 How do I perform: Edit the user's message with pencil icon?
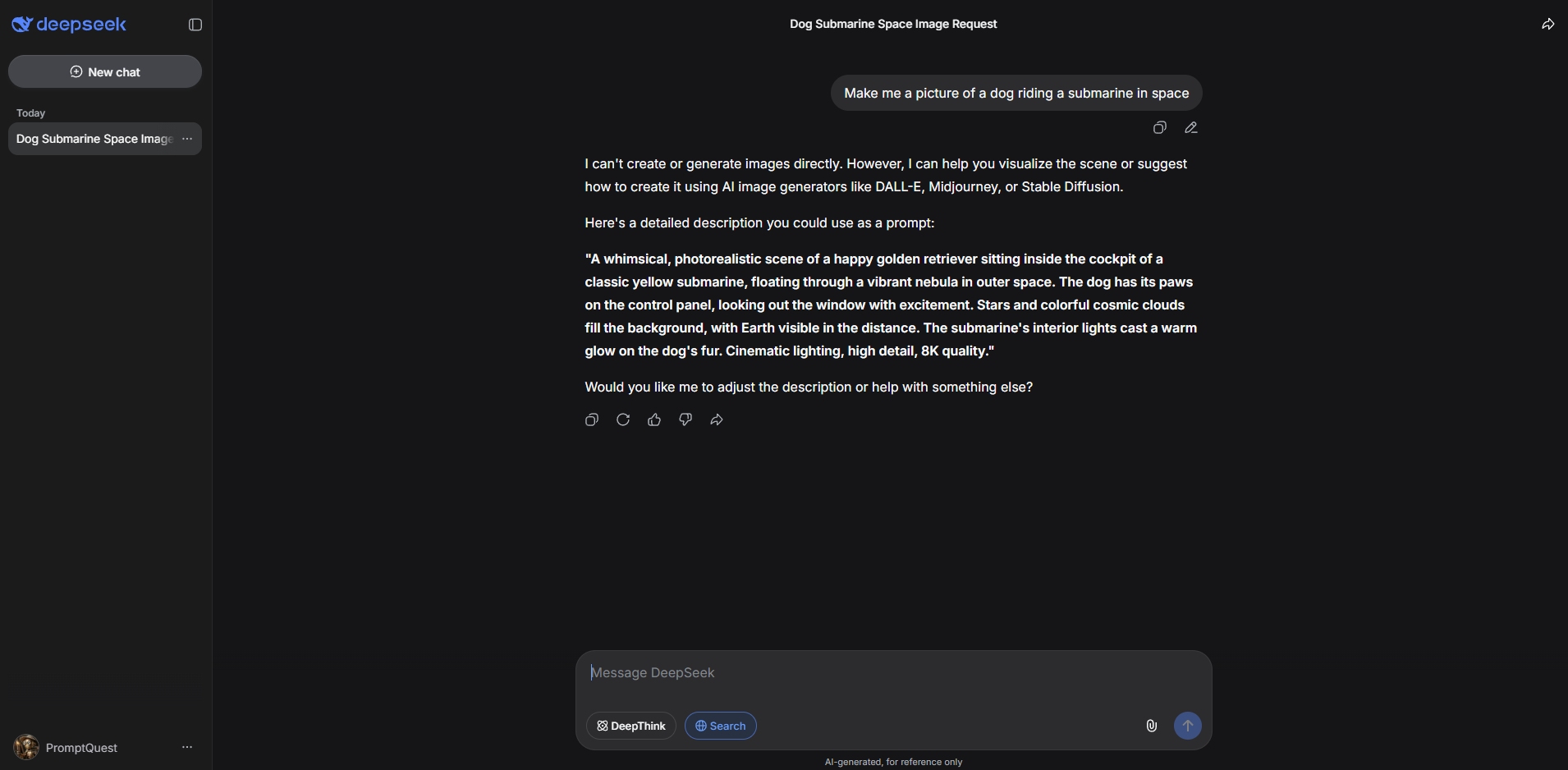pyautogui.click(x=1191, y=128)
